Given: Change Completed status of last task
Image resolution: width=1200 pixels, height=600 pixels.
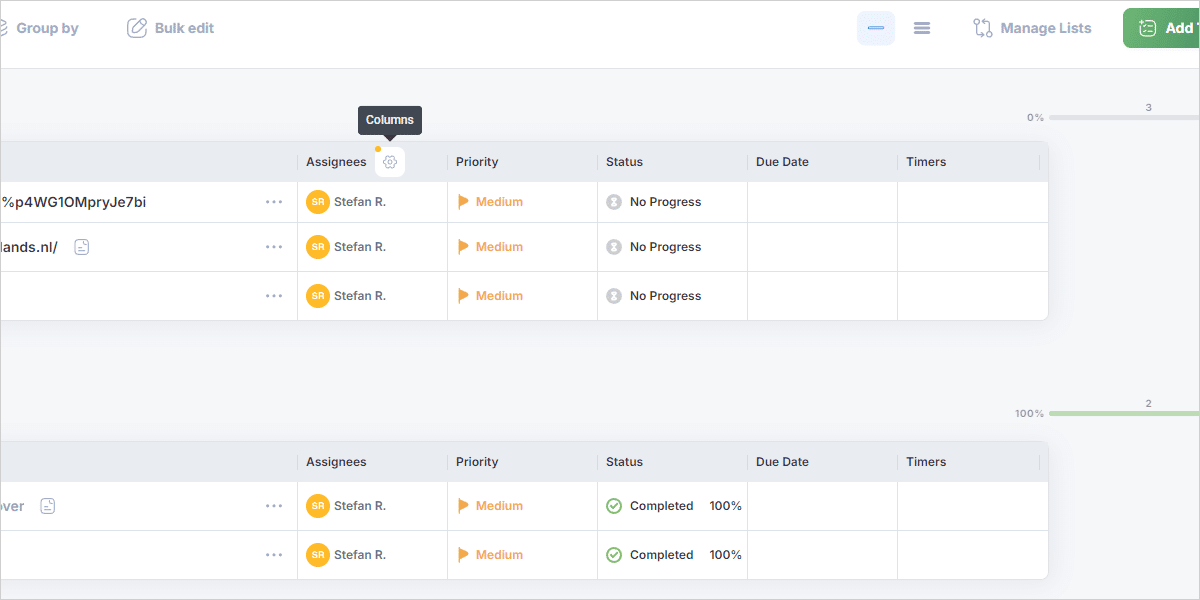Looking at the screenshot, I should tap(660, 555).
